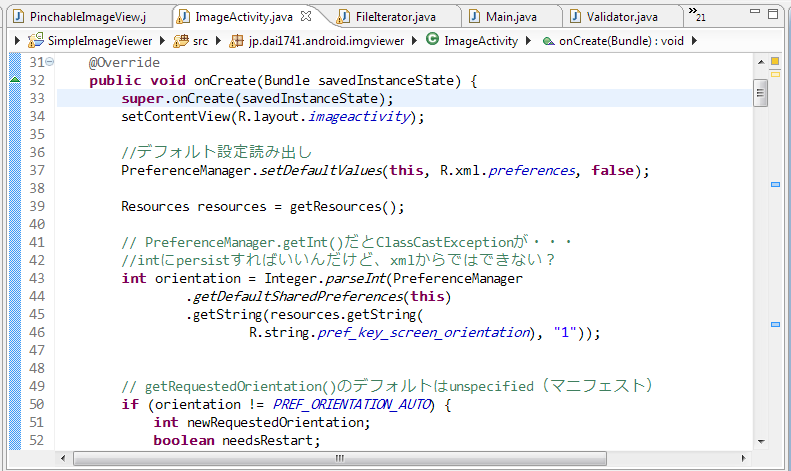
Task: Click "pref_key_screen_orientation" on line 46
Action: pyautogui.click(x=423, y=333)
